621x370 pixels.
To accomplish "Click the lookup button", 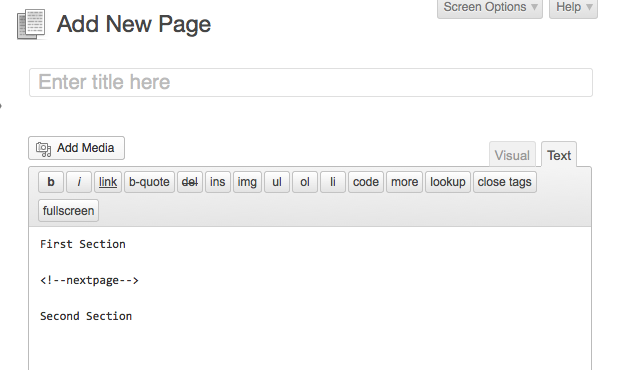I will click(x=448, y=182).
